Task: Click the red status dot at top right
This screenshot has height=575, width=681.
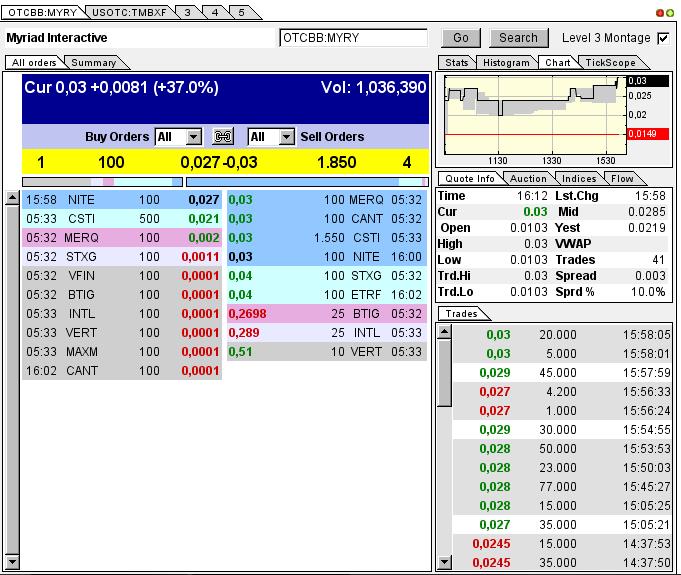Action: coord(660,13)
